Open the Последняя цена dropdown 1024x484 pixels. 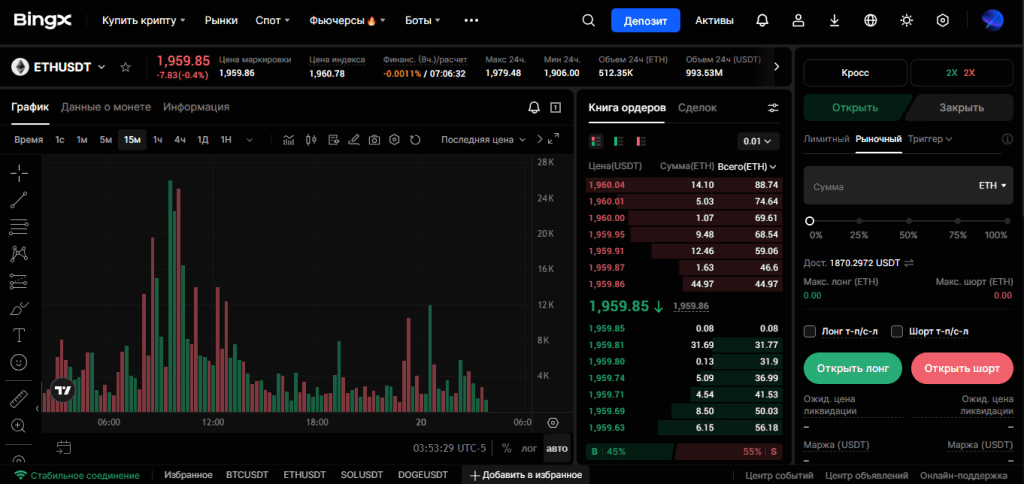tap(483, 140)
